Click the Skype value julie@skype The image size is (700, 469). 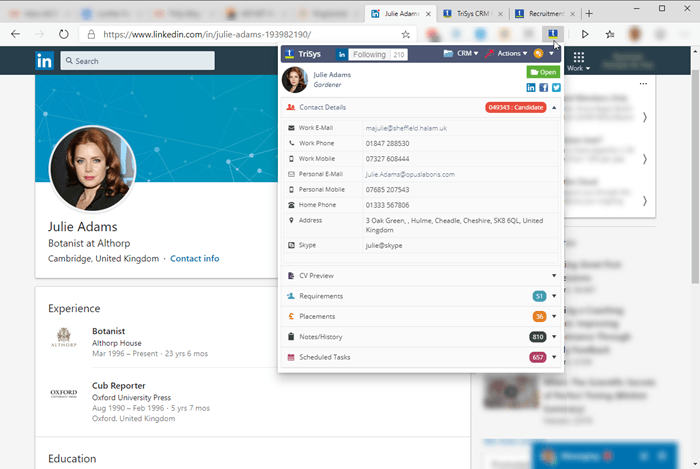click(384, 245)
